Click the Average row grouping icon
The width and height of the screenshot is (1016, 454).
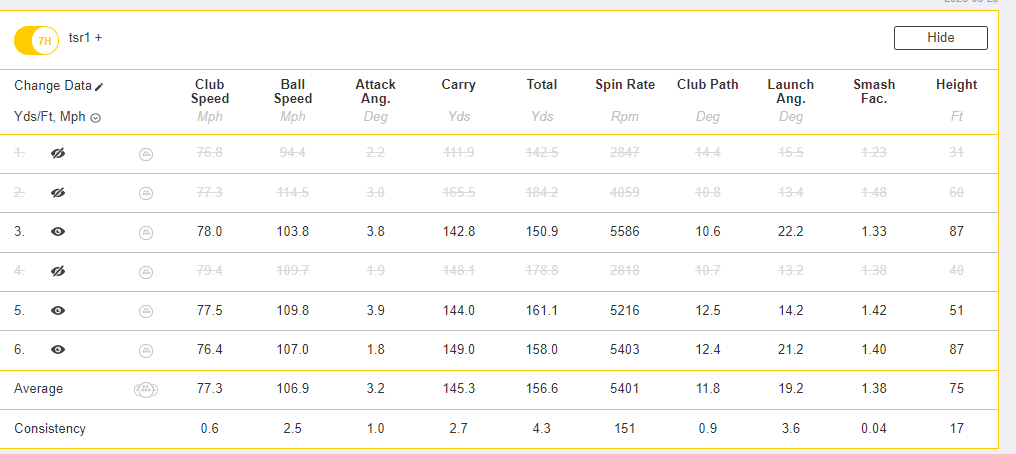click(146, 390)
